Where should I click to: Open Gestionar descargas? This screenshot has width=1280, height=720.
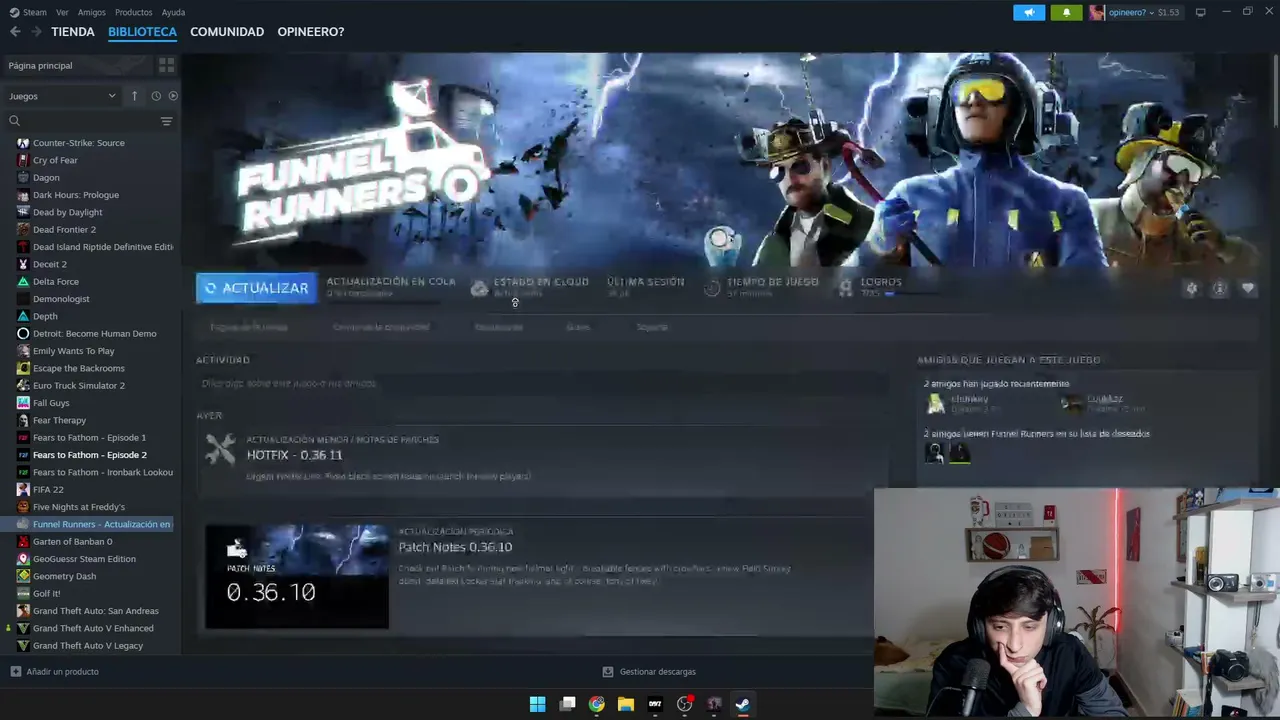[x=649, y=672]
